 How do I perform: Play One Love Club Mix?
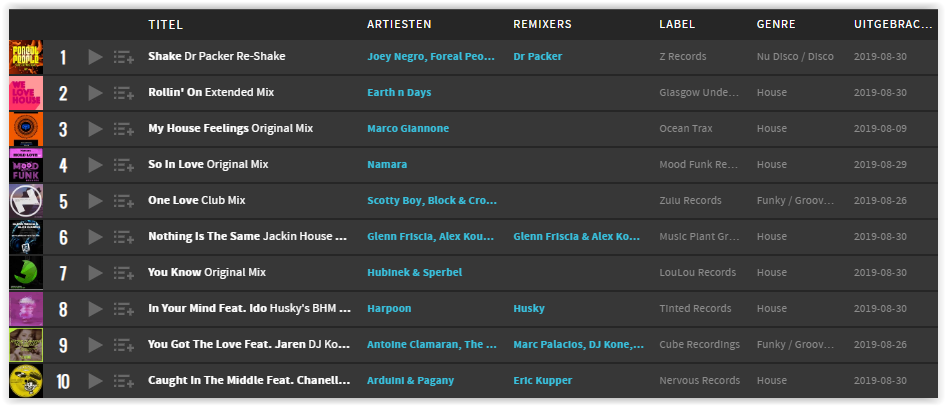pyautogui.click(x=95, y=201)
